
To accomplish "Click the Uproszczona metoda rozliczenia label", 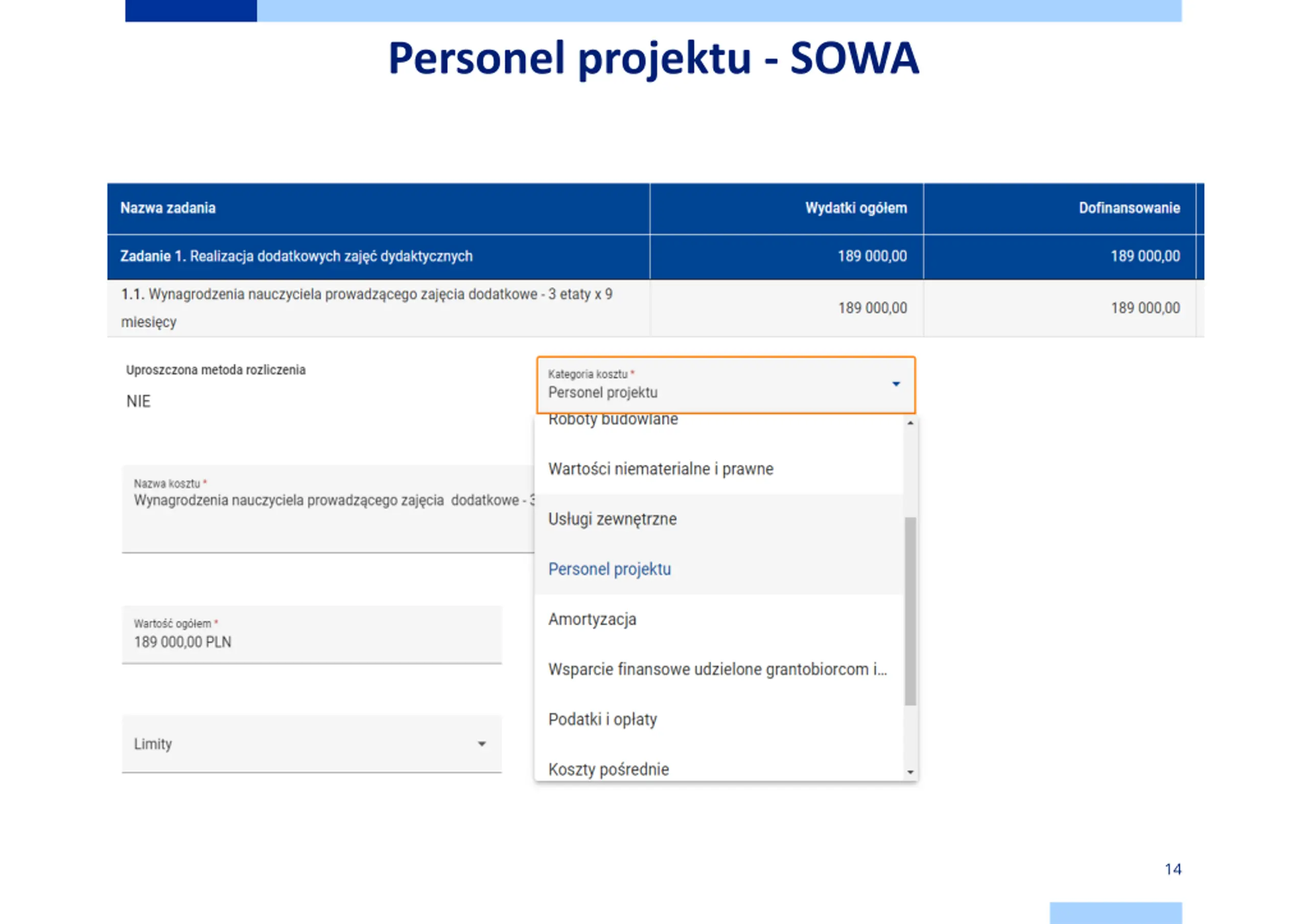I will click(x=216, y=370).
